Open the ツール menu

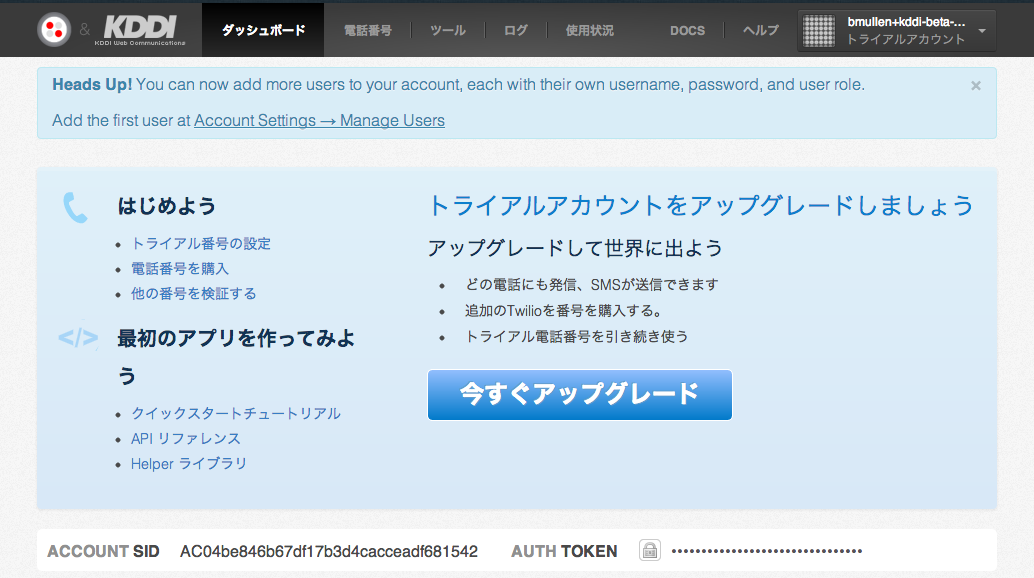448,30
